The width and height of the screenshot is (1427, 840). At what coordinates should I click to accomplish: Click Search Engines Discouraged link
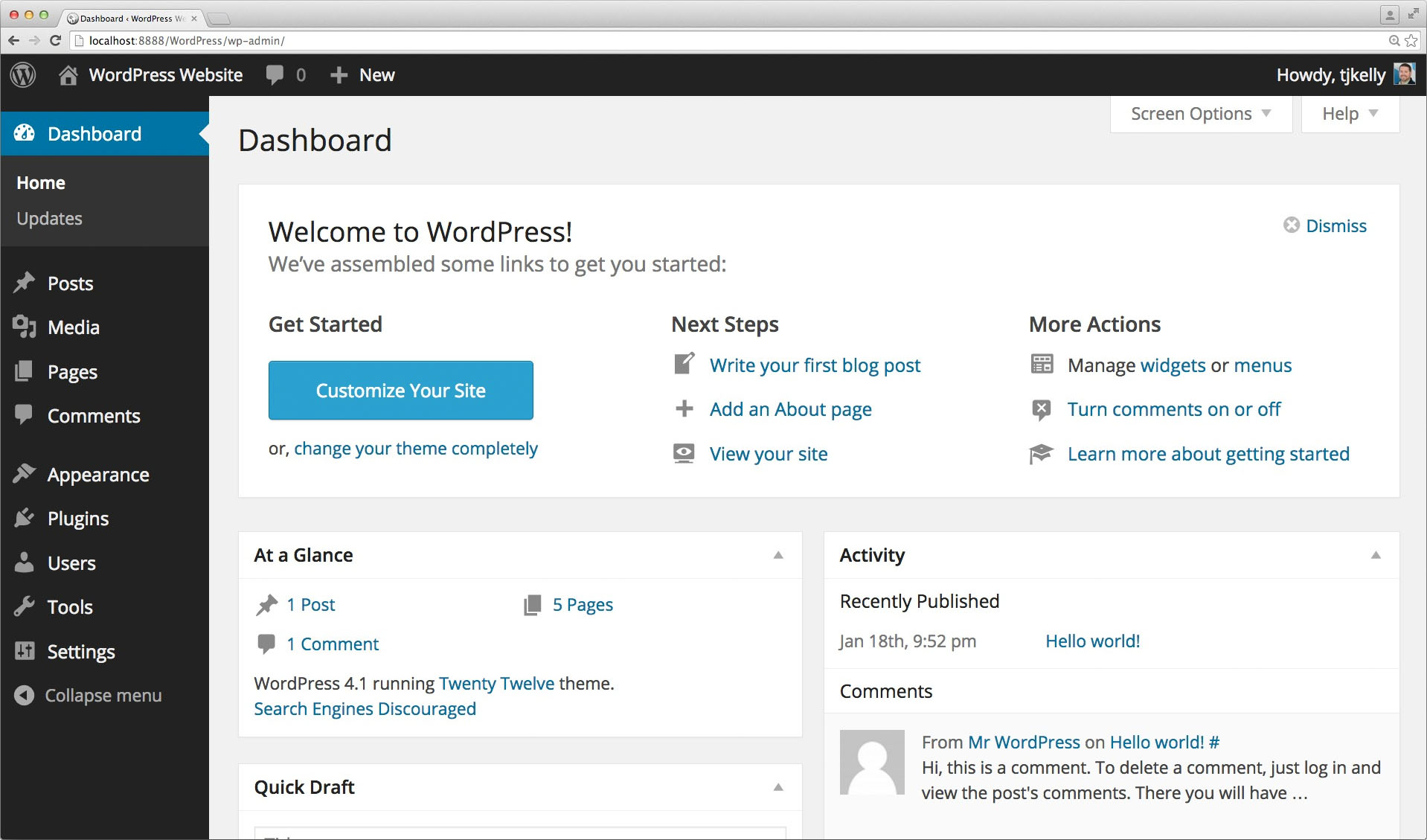[365, 708]
